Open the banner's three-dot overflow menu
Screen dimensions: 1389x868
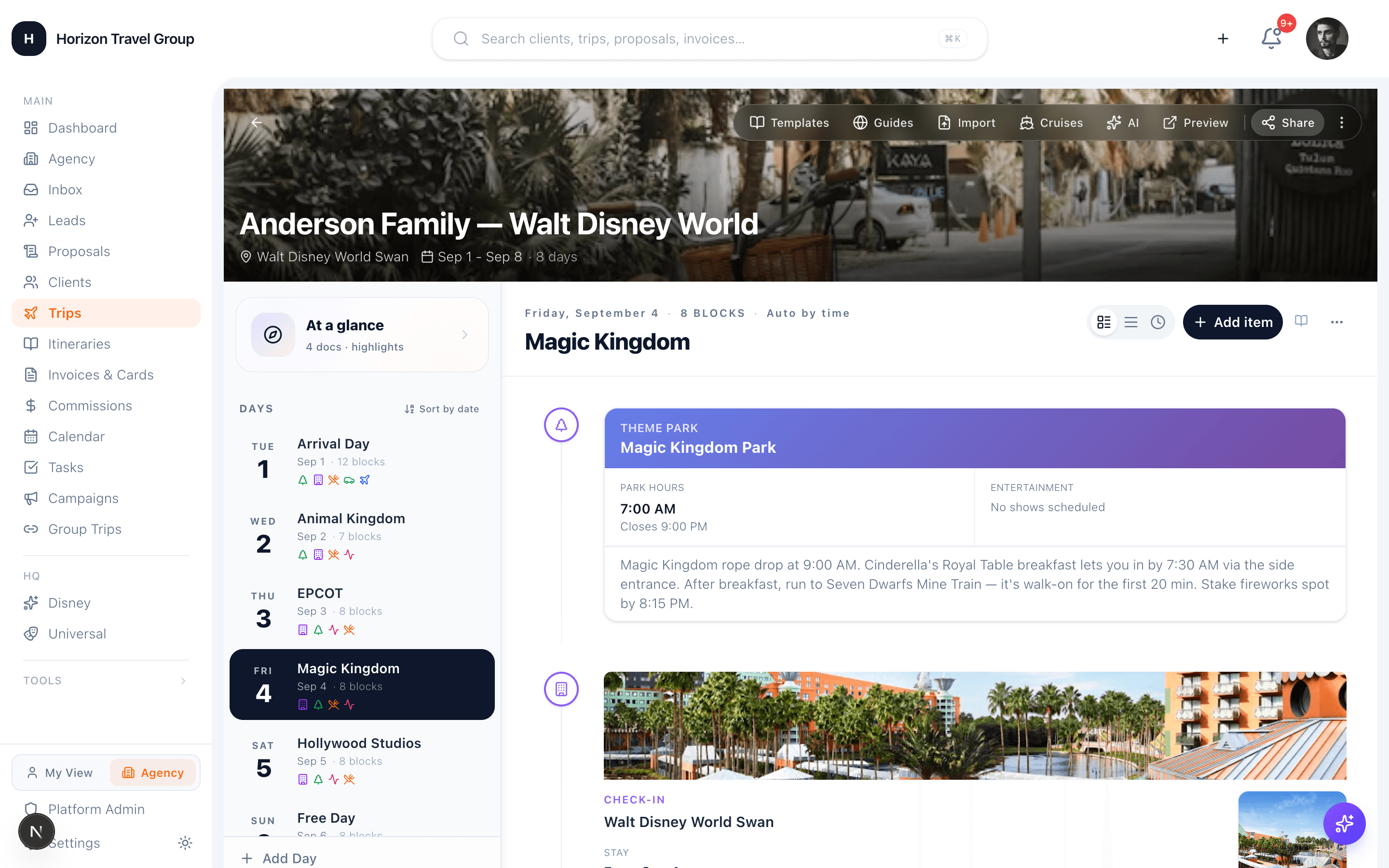pos(1341,122)
